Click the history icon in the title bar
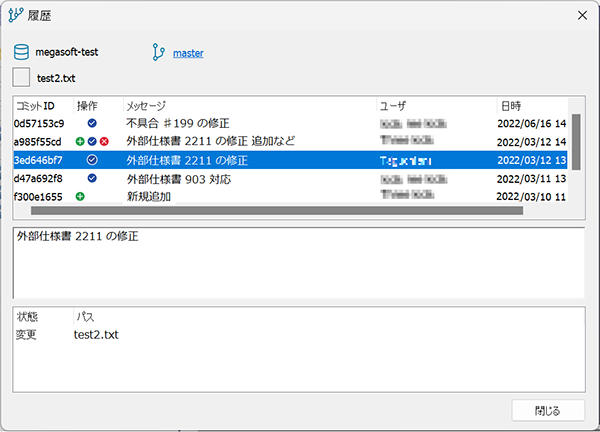Screen dimensions: 600x432 tap(15, 15)
